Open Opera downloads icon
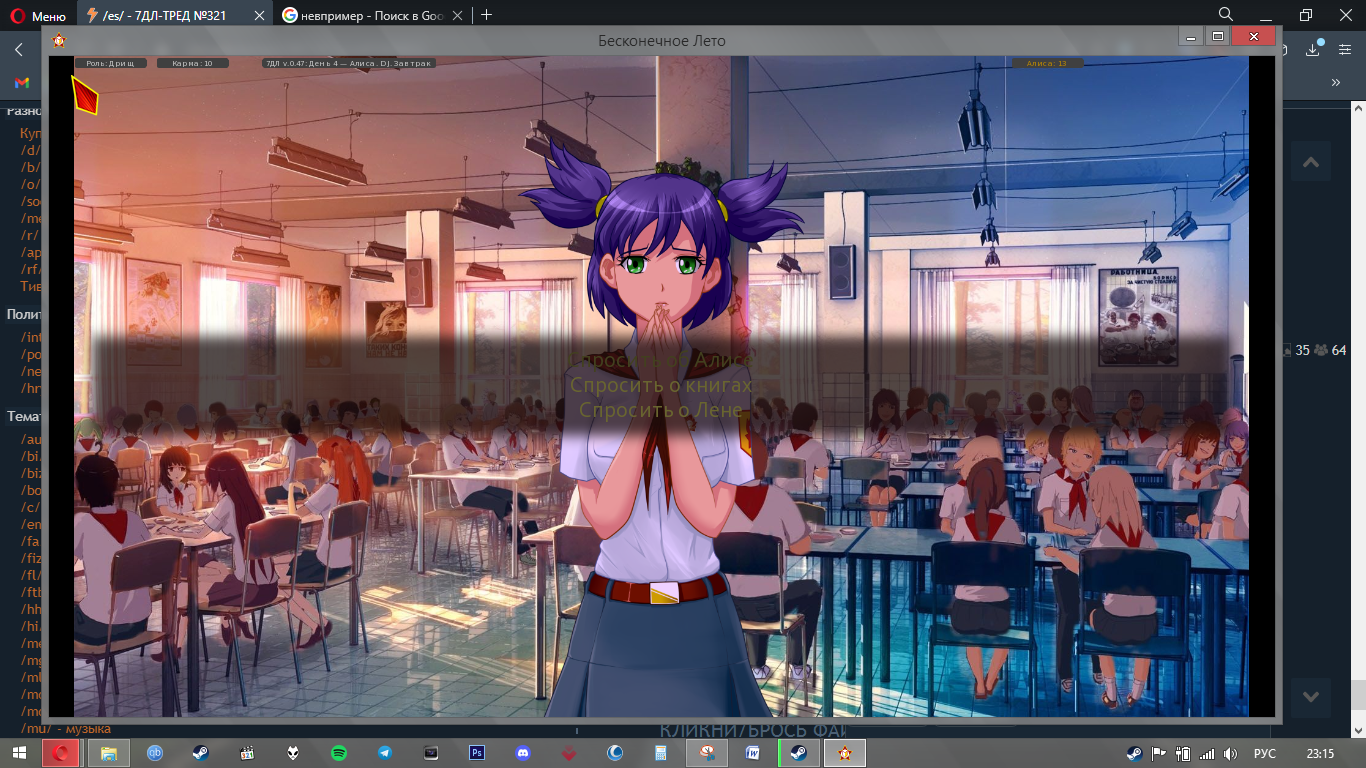The height and width of the screenshot is (768, 1366). pyautogui.click(x=1313, y=49)
